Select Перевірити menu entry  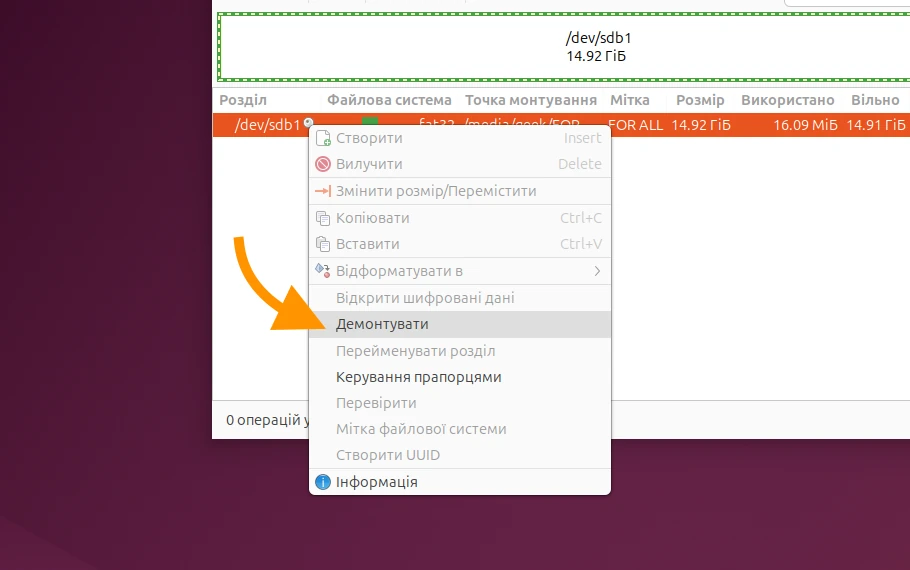click(460, 403)
